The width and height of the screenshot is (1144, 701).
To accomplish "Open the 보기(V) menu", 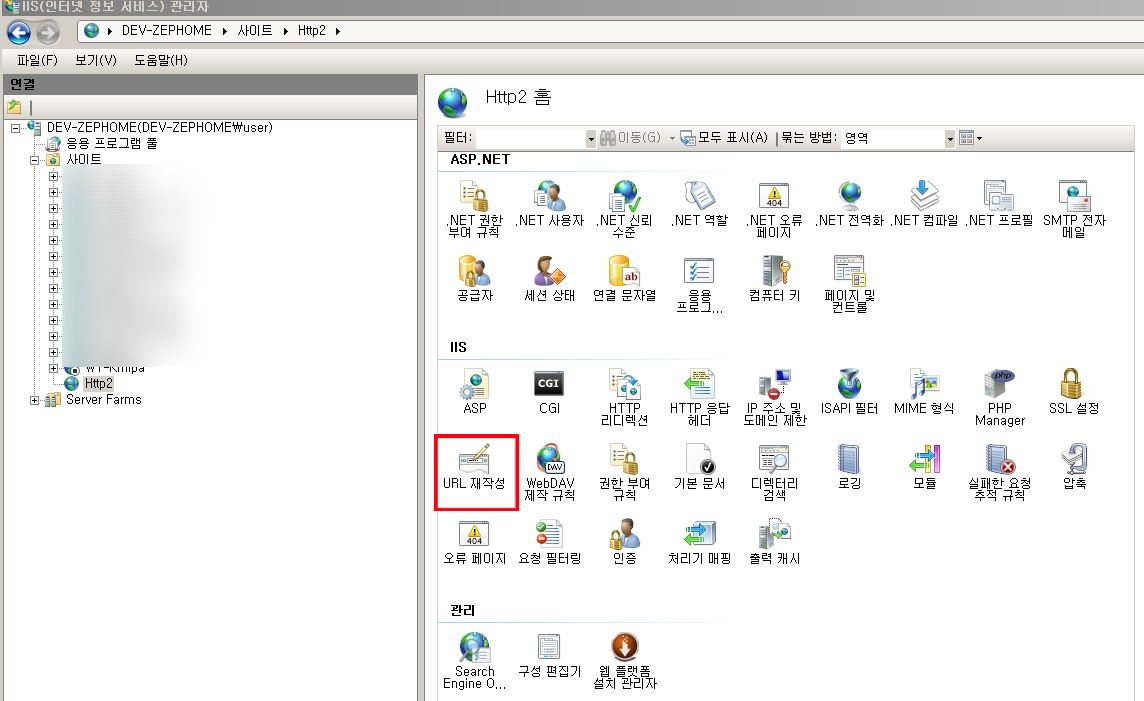I will tap(96, 60).
